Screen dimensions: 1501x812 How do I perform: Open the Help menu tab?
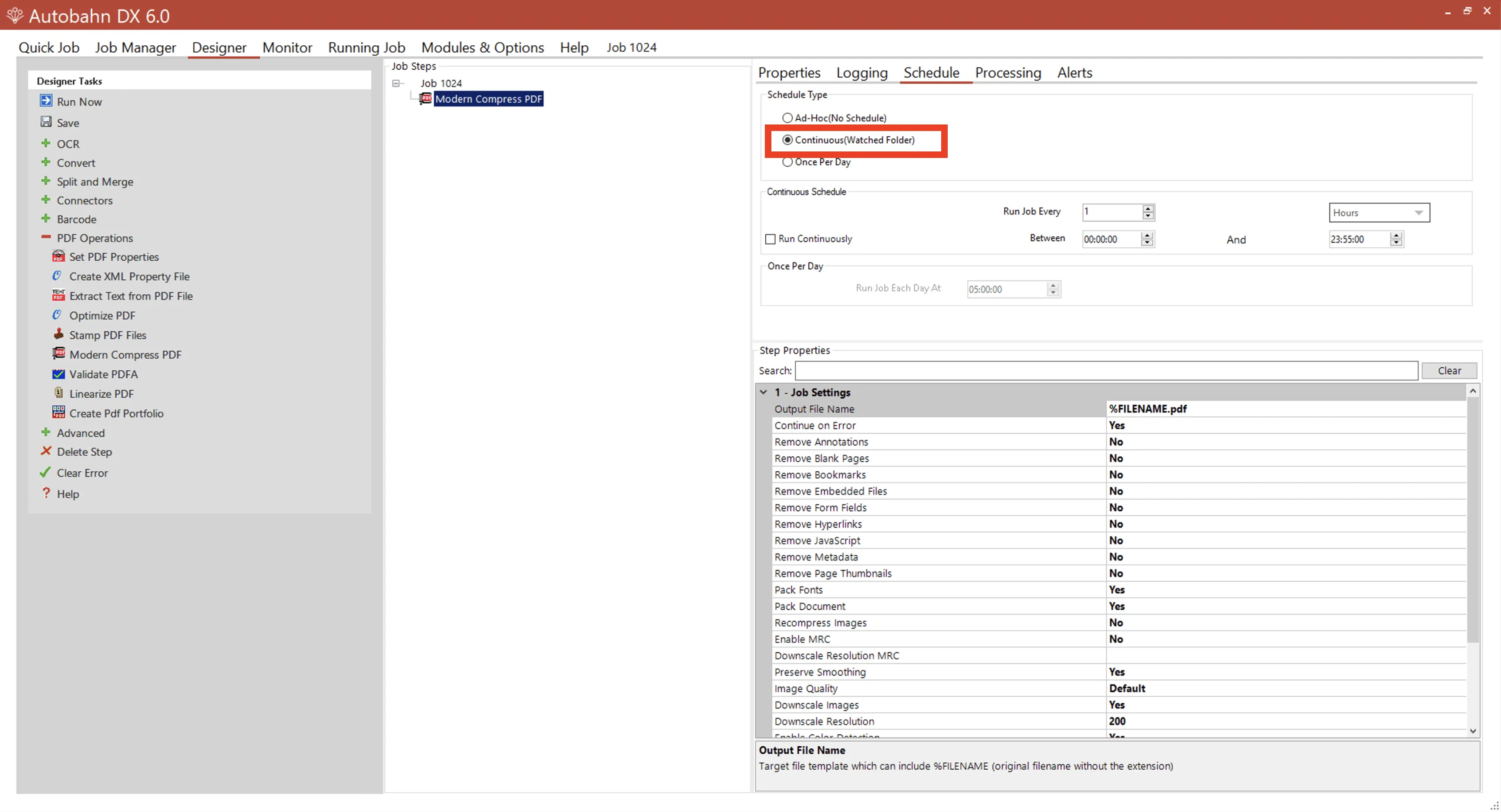(x=574, y=47)
